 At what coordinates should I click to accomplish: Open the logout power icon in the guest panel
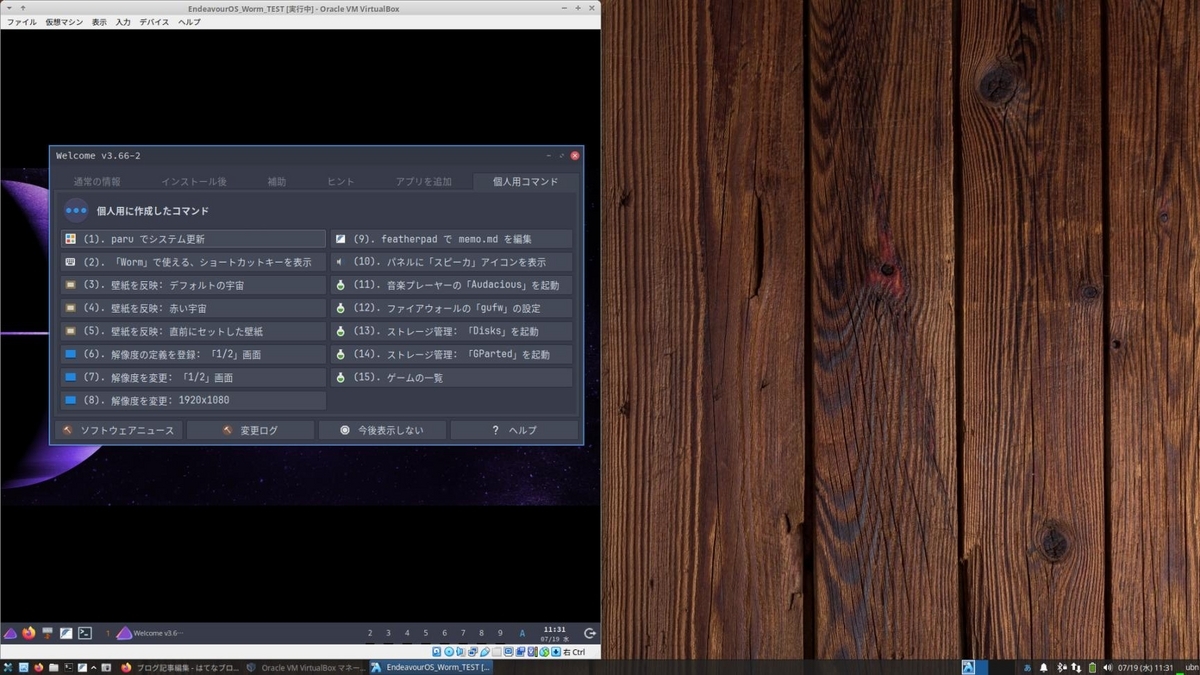pos(590,633)
